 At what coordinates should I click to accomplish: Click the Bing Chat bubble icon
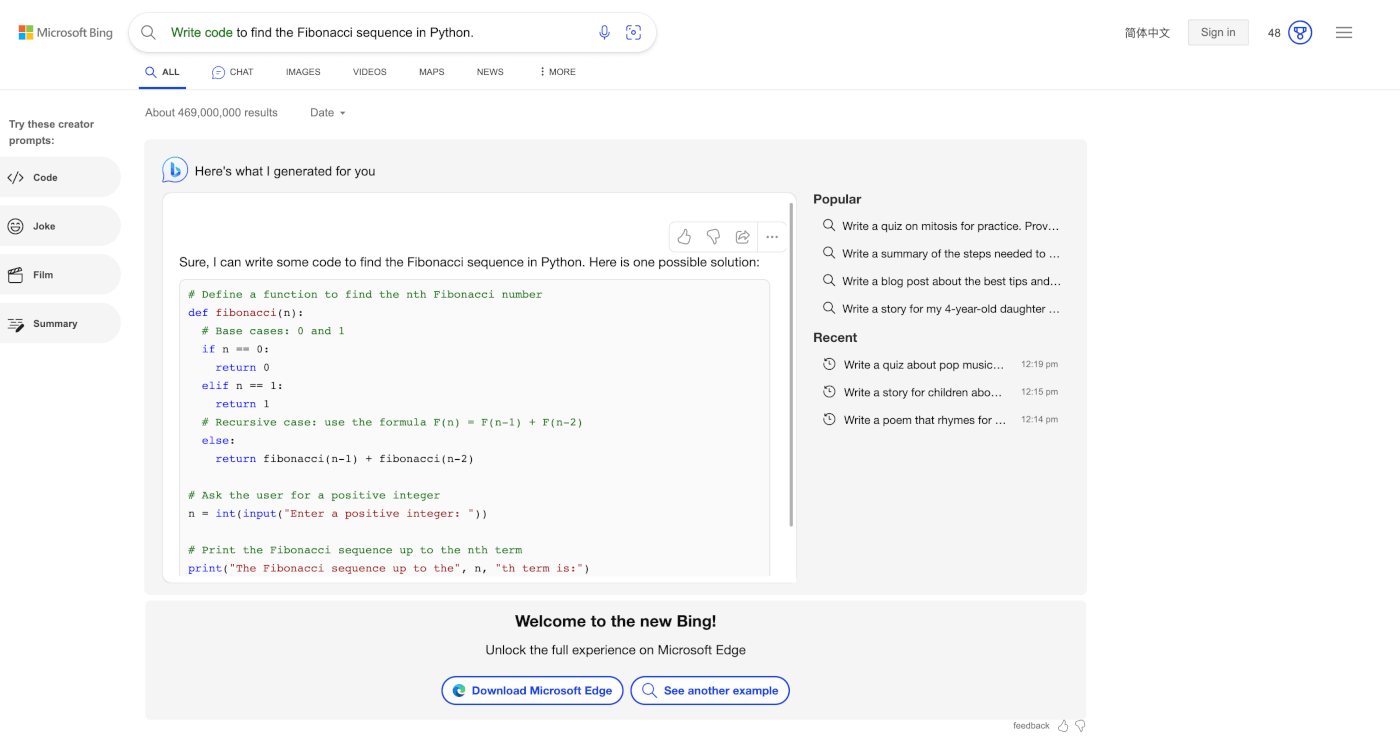175,169
